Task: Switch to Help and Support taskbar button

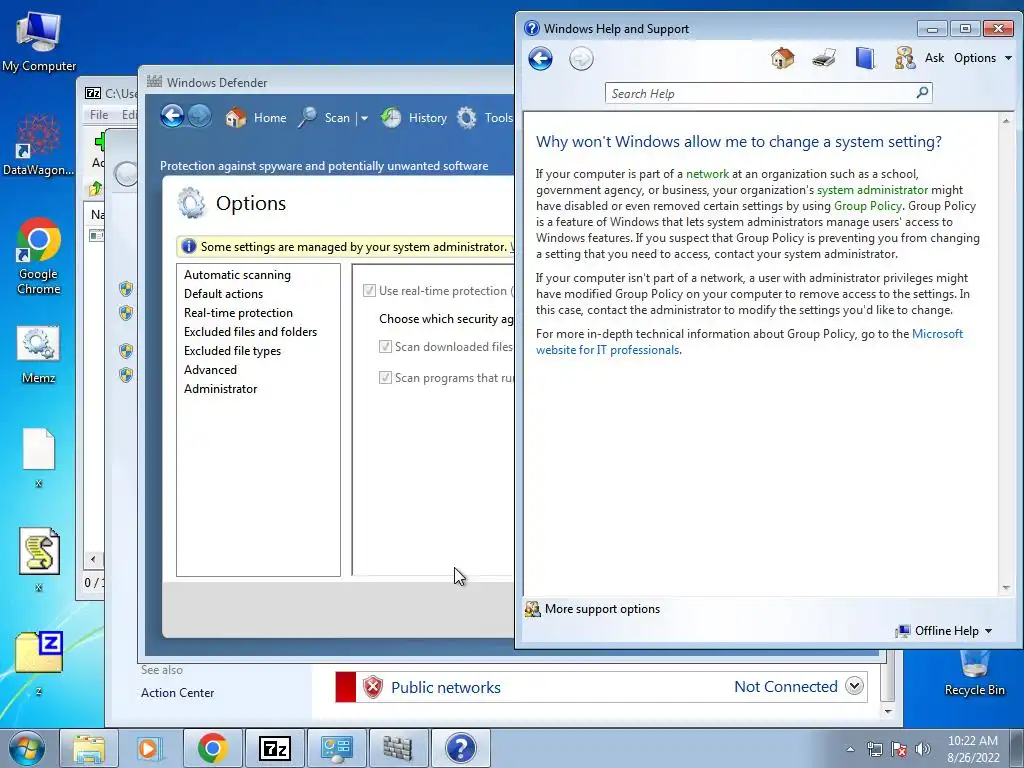Action: pyautogui.click(x=460, y=748)
